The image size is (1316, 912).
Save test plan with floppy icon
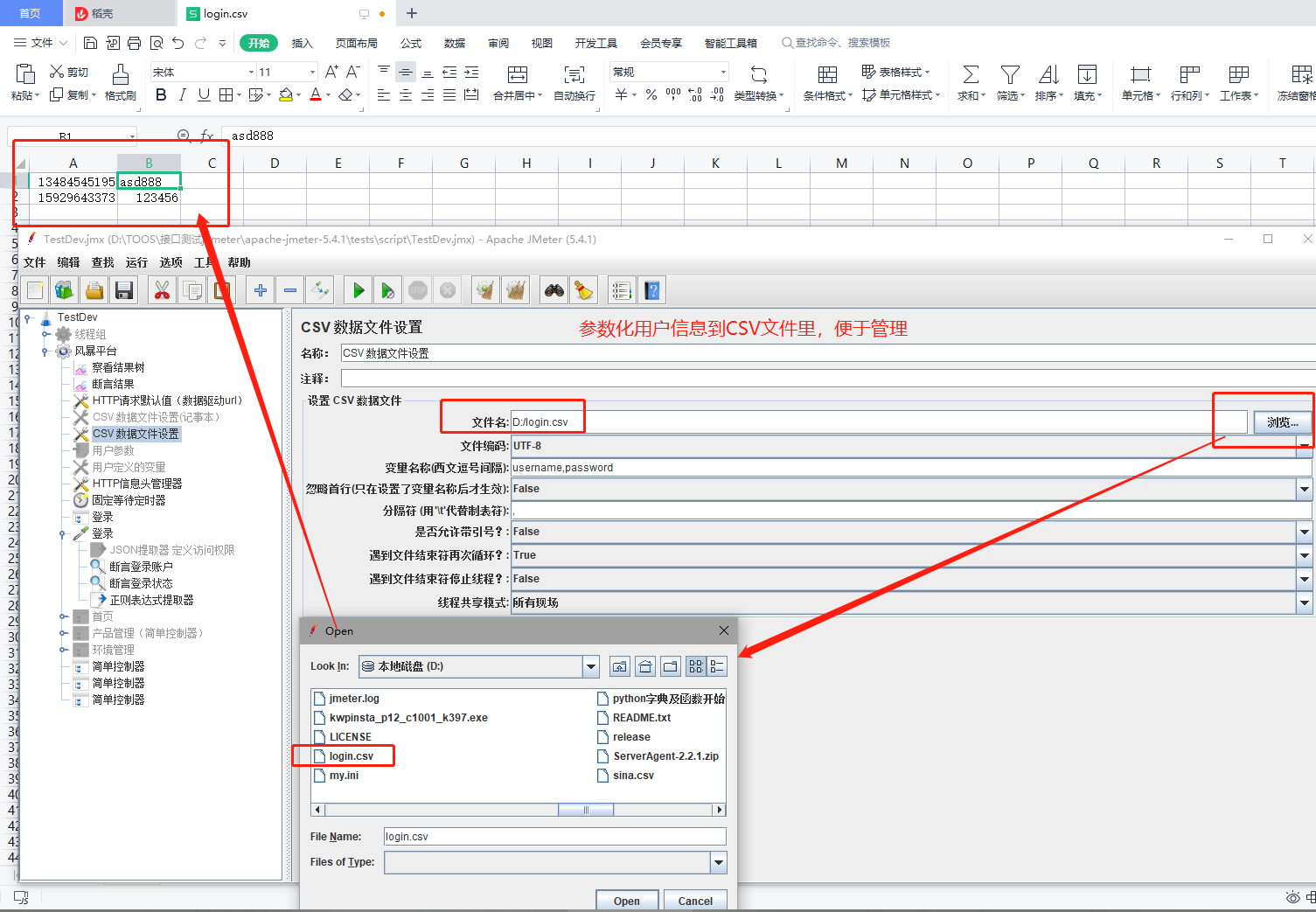[124, 290]
